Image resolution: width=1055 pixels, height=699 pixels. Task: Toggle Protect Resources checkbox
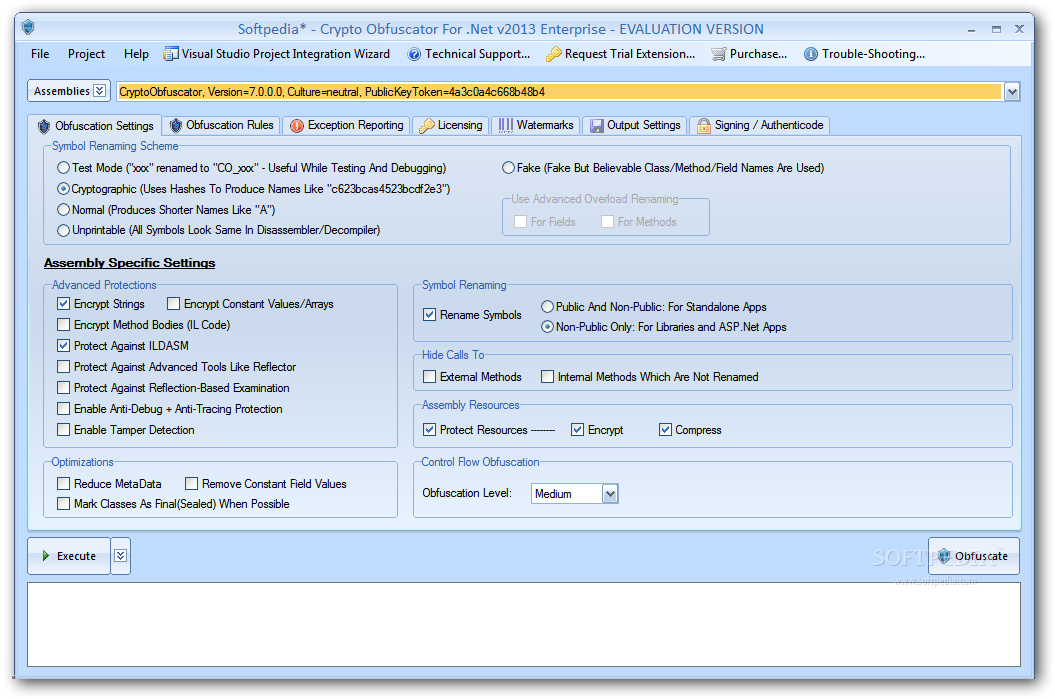[429, 430]
